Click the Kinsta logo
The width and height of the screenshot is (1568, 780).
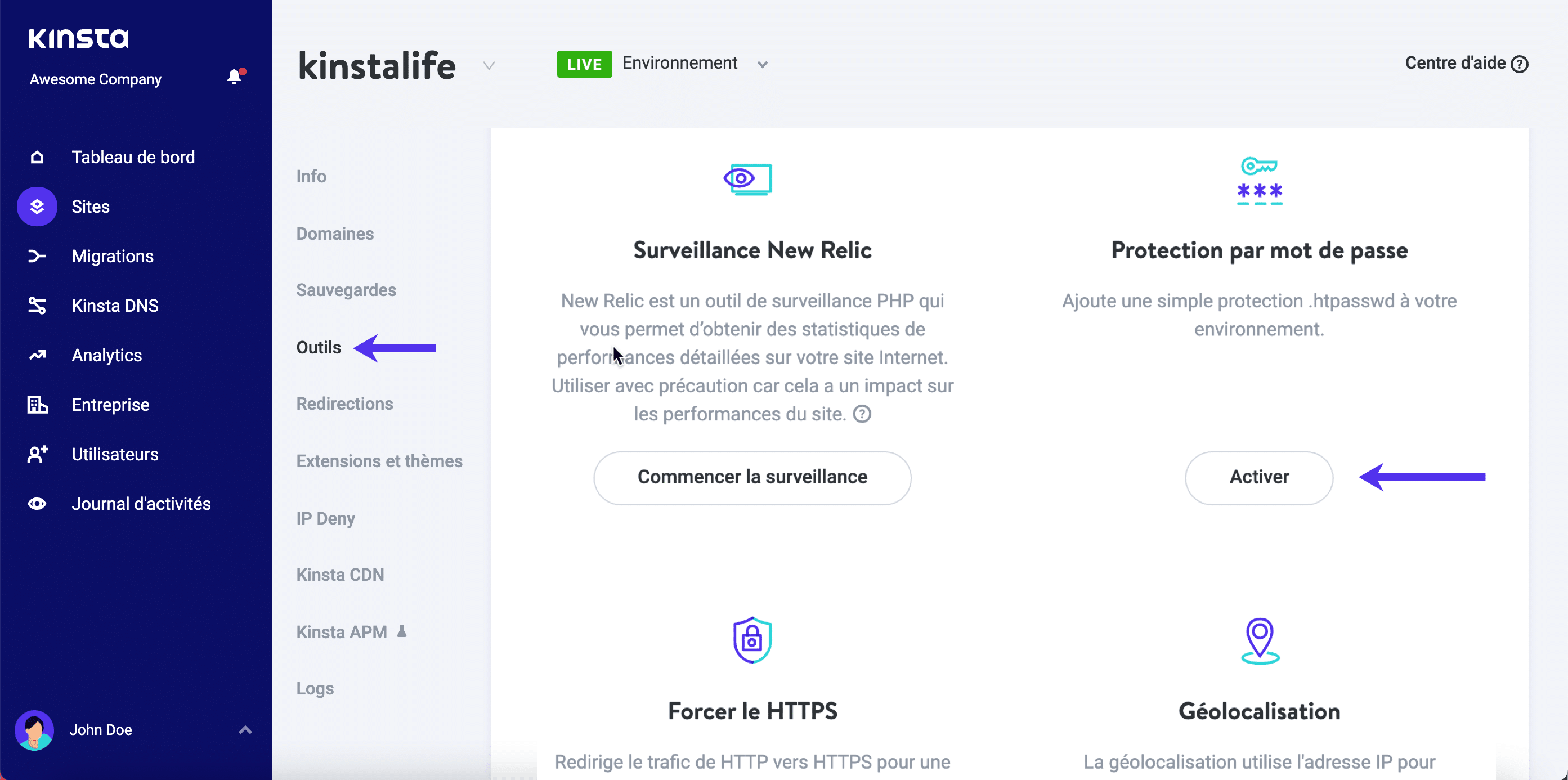click(79, 38)
